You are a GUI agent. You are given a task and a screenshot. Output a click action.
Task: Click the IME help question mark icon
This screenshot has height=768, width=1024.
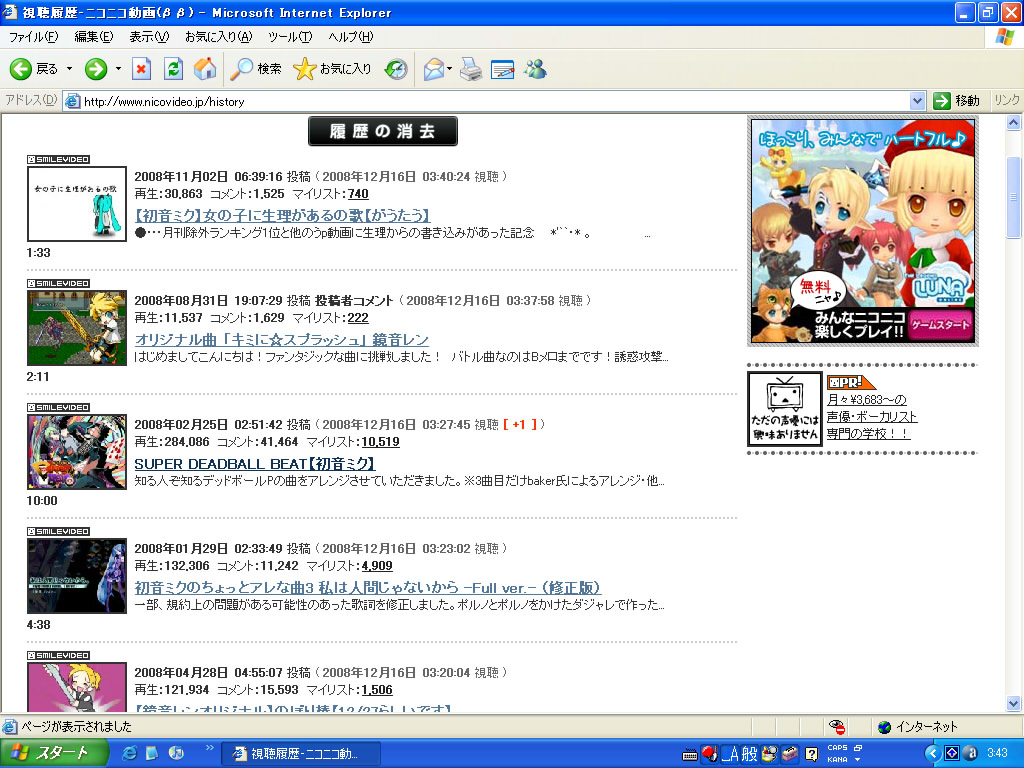[x=811, y=754]
